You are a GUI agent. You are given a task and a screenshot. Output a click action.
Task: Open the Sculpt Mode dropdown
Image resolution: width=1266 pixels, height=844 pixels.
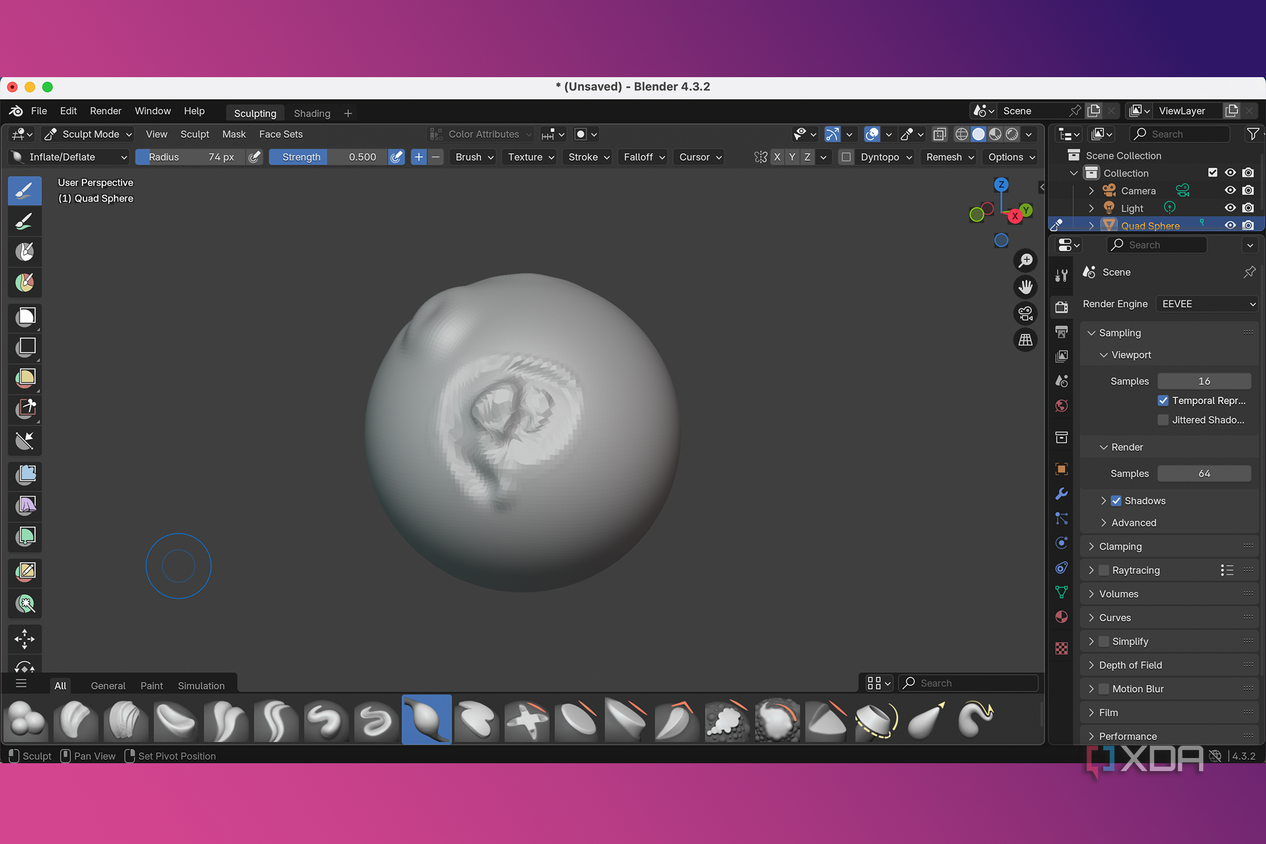(87, 134)
